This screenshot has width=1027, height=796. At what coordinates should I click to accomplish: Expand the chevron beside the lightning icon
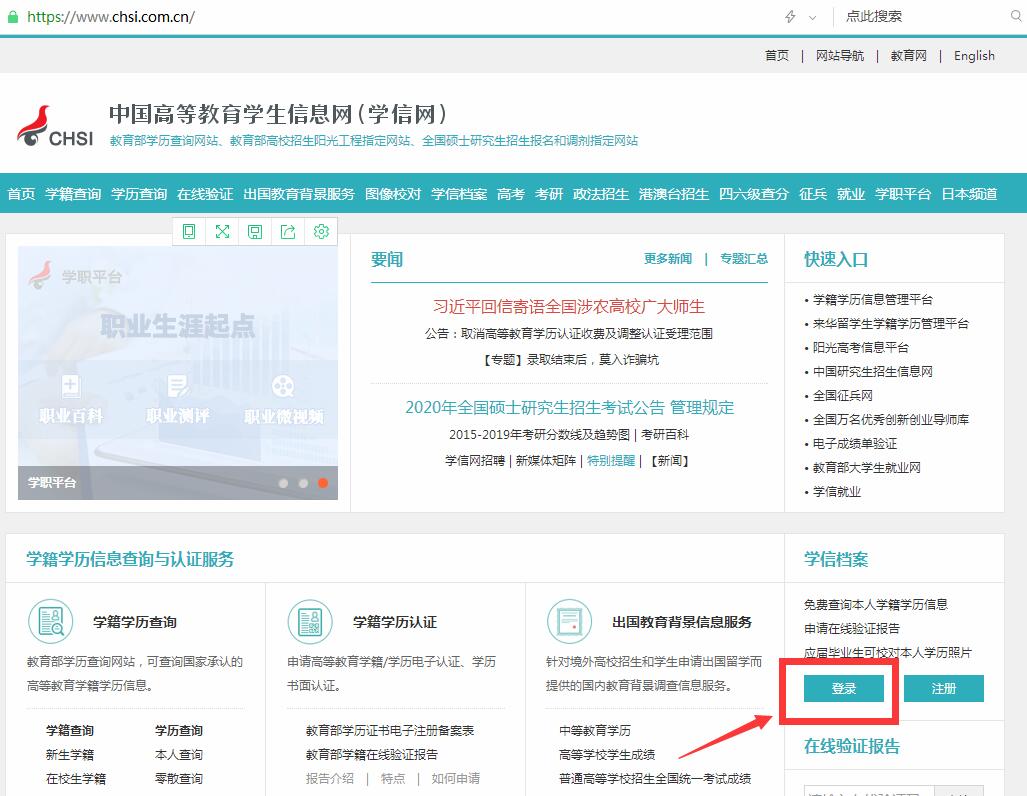coord(812,18)
